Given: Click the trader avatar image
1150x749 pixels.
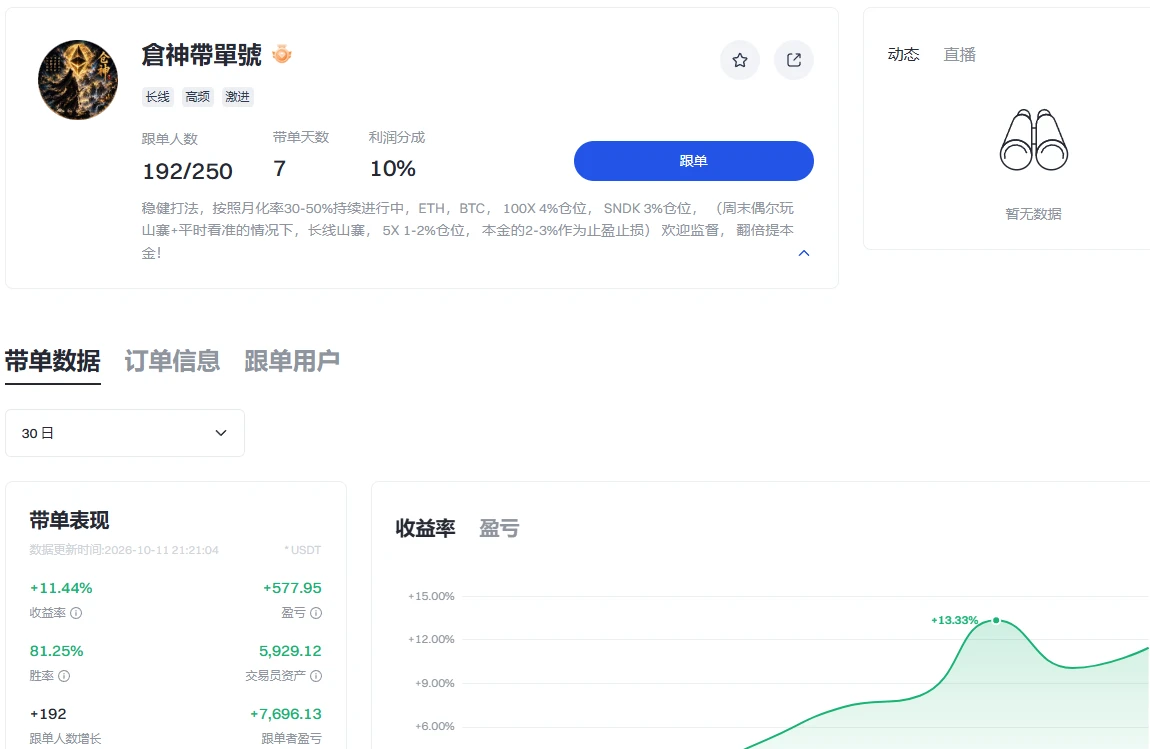Looking at the screenshot, I should (x=78, y=79).
